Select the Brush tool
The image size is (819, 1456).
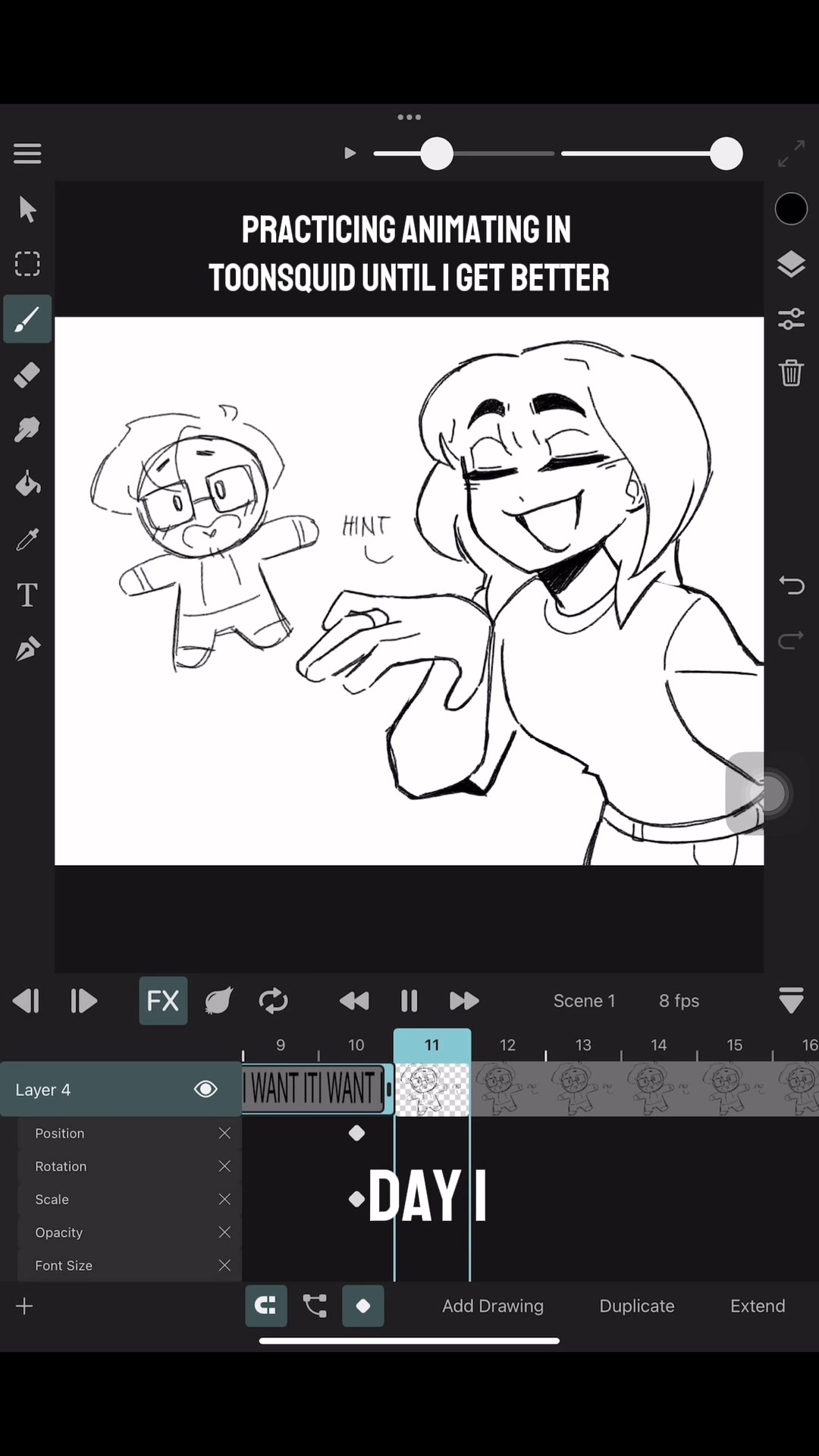[x=27, y=319]
